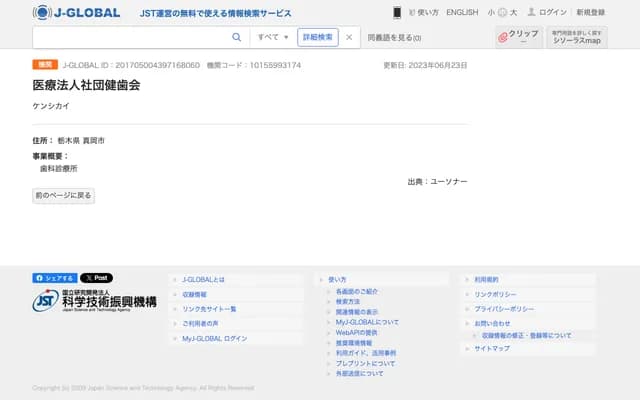Viewport: 640px width, 400px height.
Task: Click the main search input field
Action: coord(132,37)
